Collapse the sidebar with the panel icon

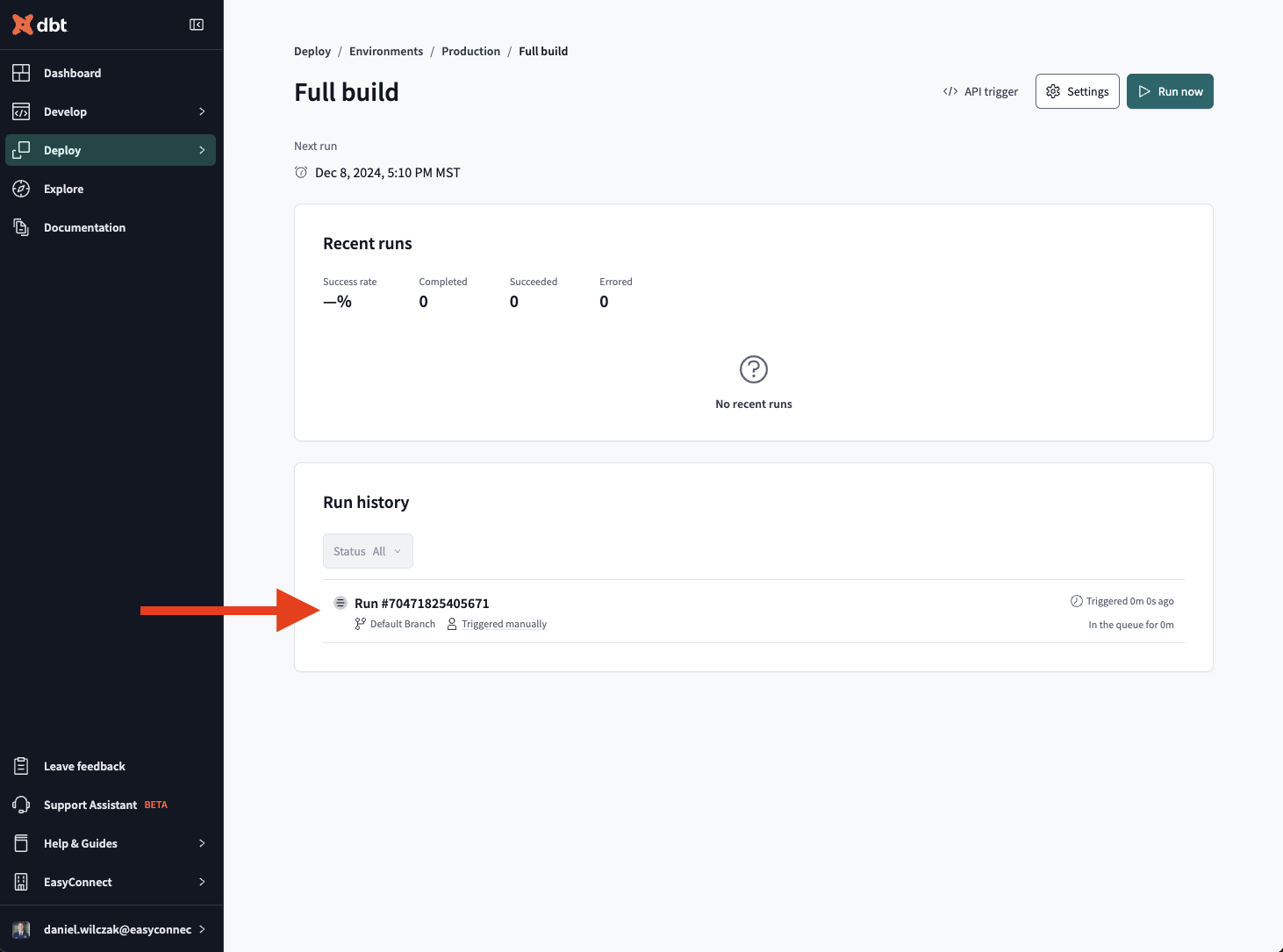pos(197,25)
